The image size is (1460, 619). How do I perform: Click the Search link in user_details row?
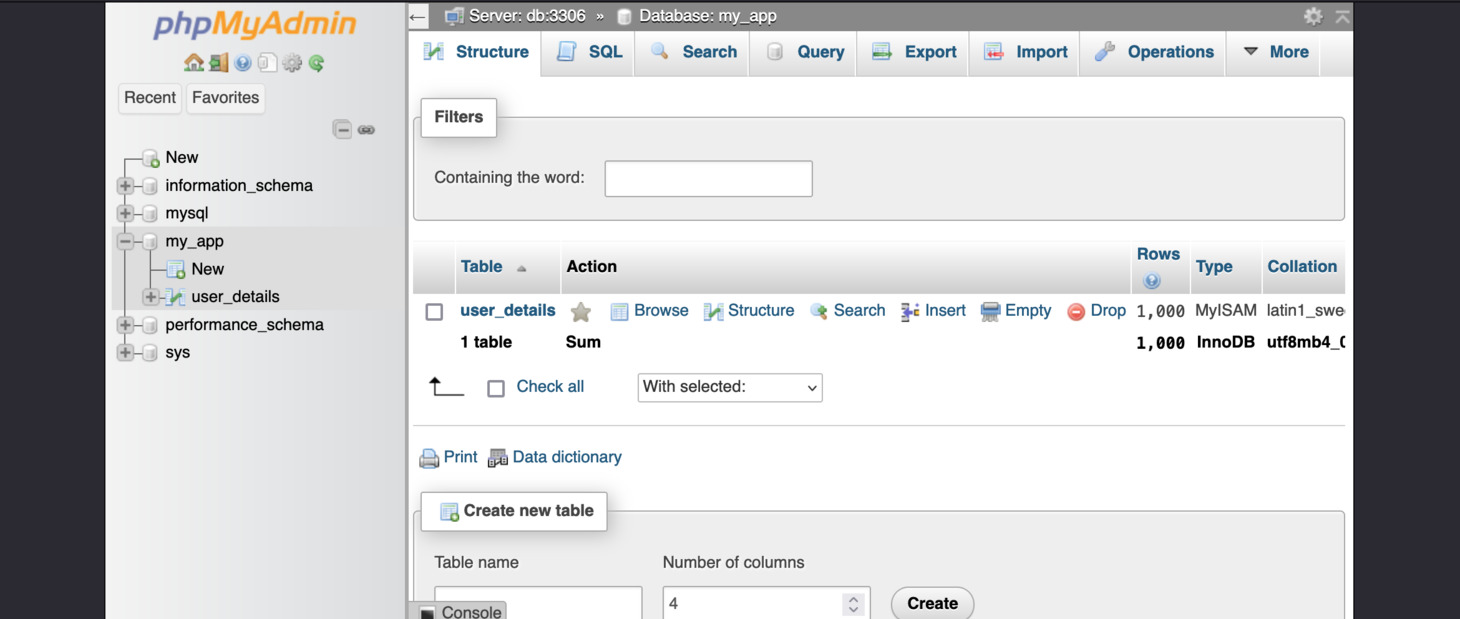[x=859, y=311]
